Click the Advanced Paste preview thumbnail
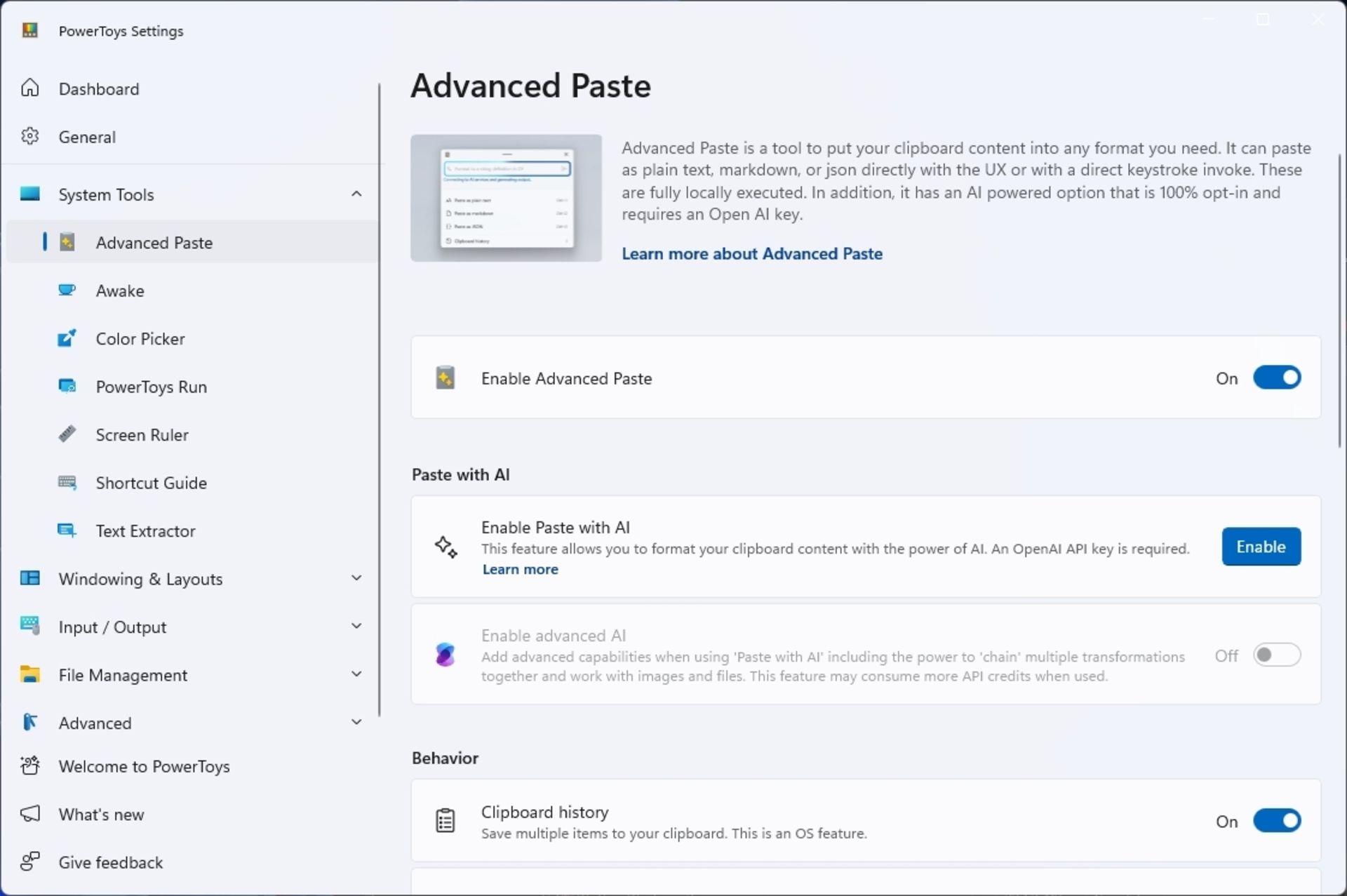Image resolution: width=1347 pixels, height=896 pixels. click(x=506, y=198)
